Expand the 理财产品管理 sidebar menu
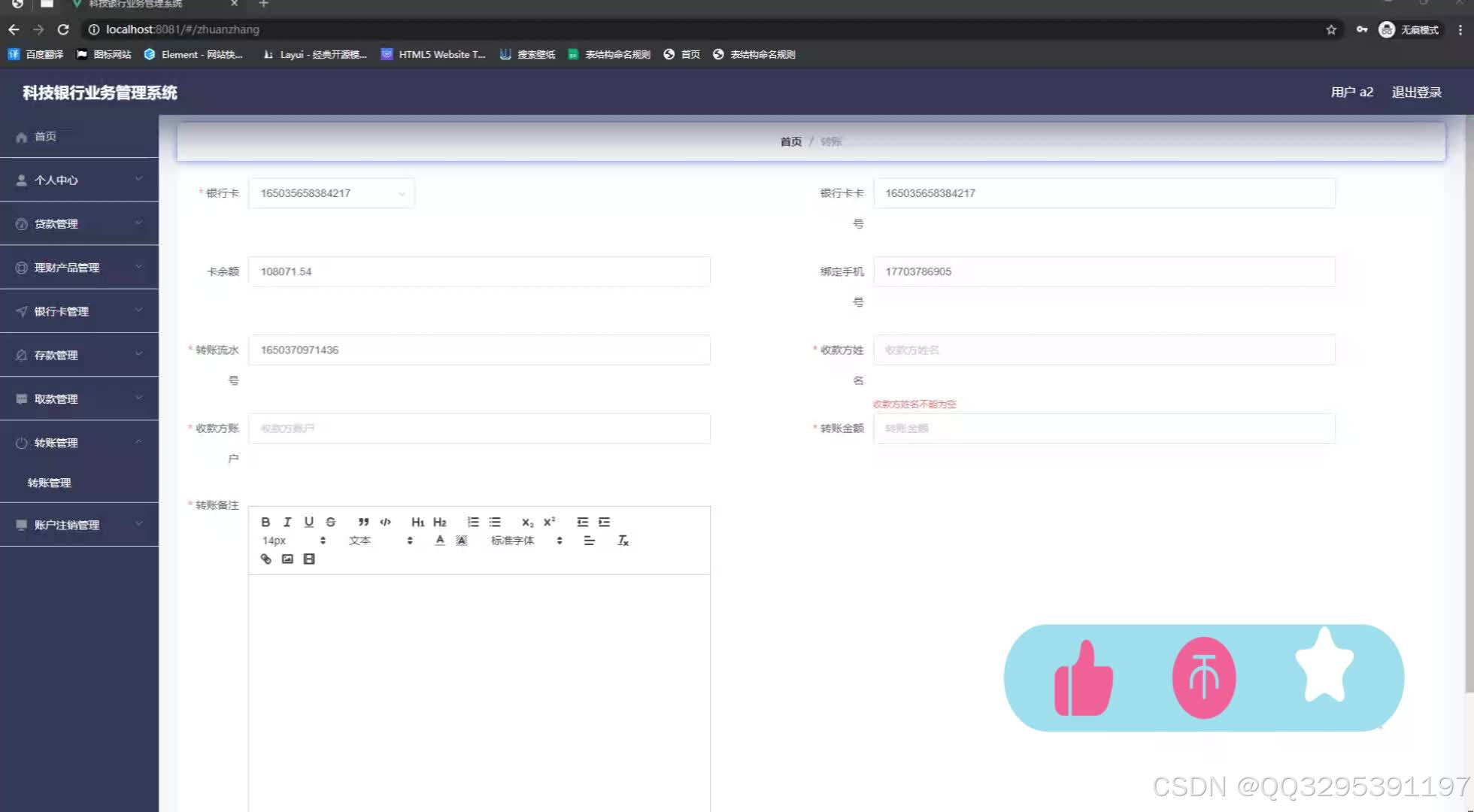Screen dimensions: 1474x812 tap(79, 267)
